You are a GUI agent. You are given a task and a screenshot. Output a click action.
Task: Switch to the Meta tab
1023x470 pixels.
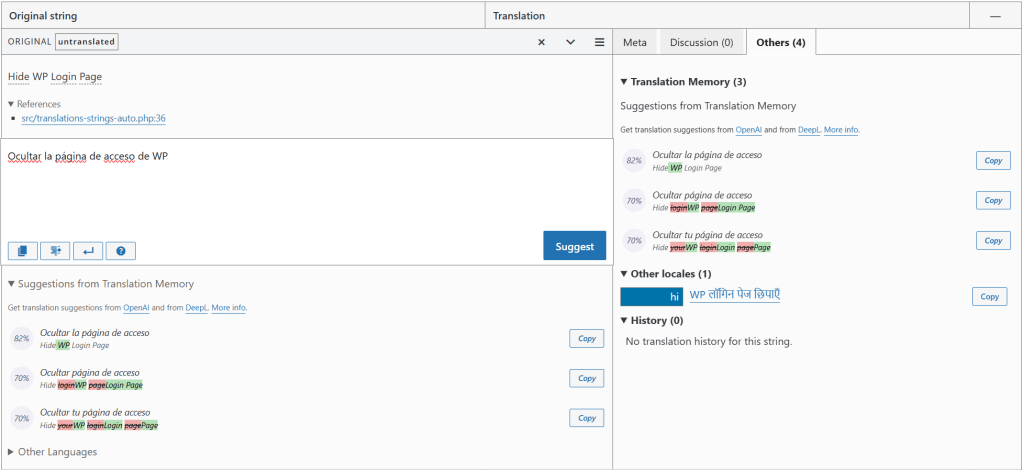click(x=635, y=42)
